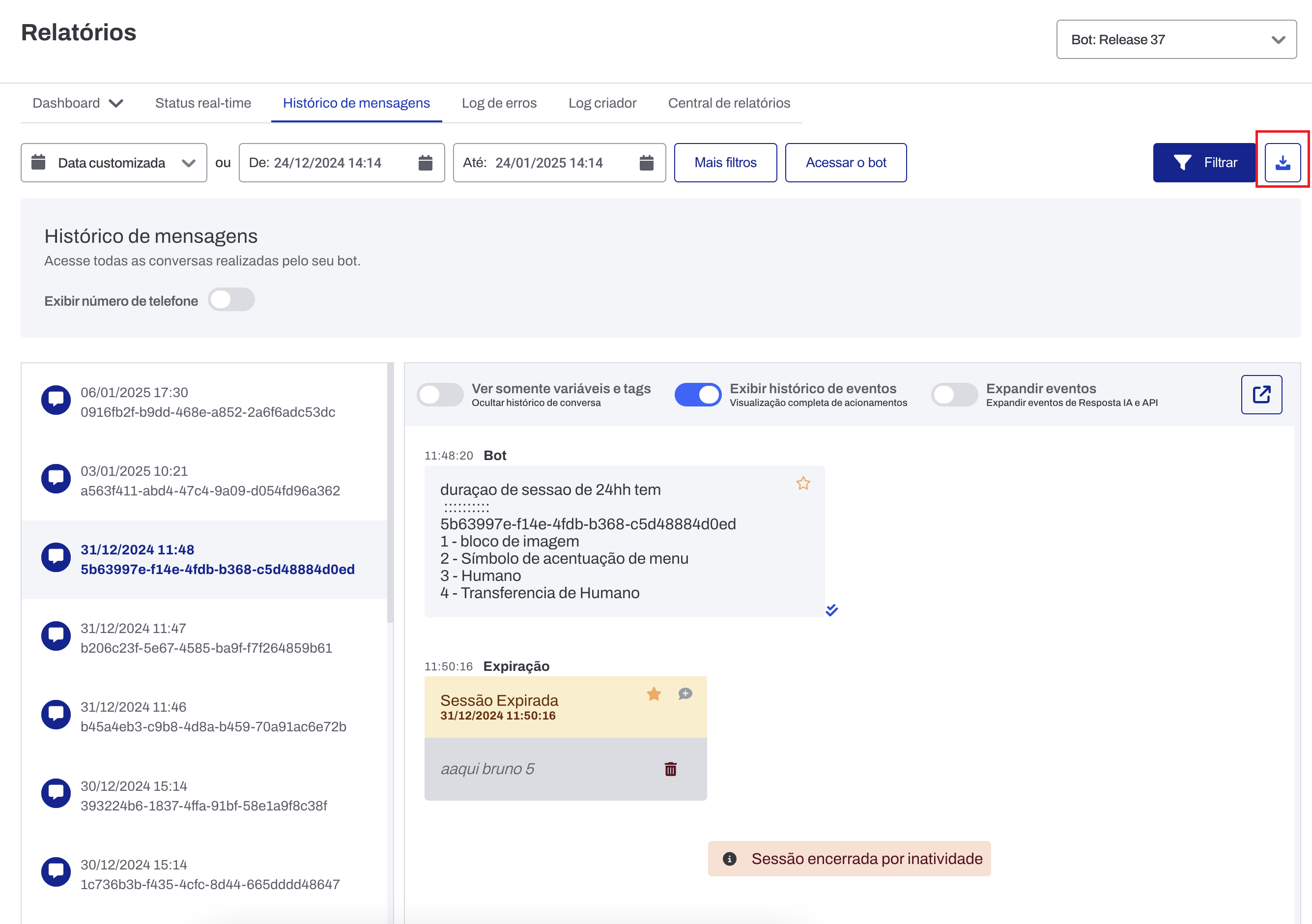Image resolution: width=1312 pixels, height=924 pixels.
Task: Switch to 'Log de erros' tab
Action: (499, 103)
